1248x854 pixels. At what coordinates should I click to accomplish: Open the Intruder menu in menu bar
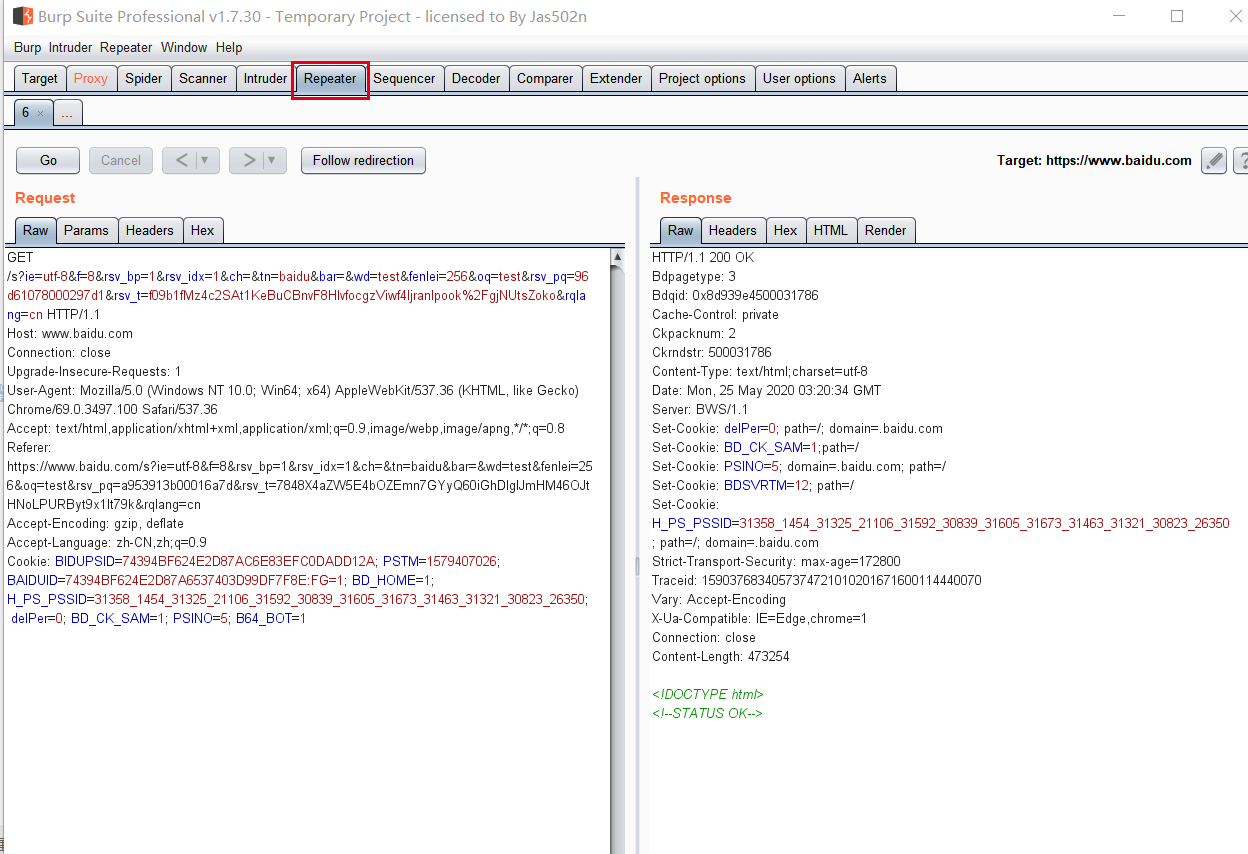click(70, 47)
